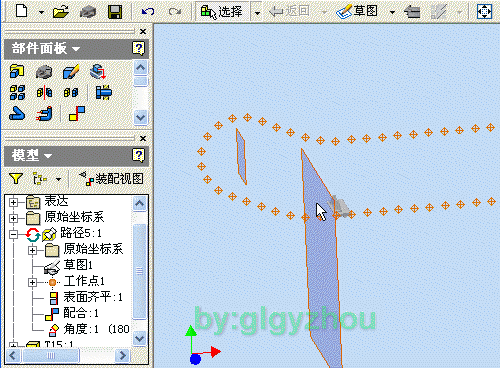Expand top-level 原始坐标系 folder
Image resolution: width=500 pixels, height=368 pixels.
[13, 218]
